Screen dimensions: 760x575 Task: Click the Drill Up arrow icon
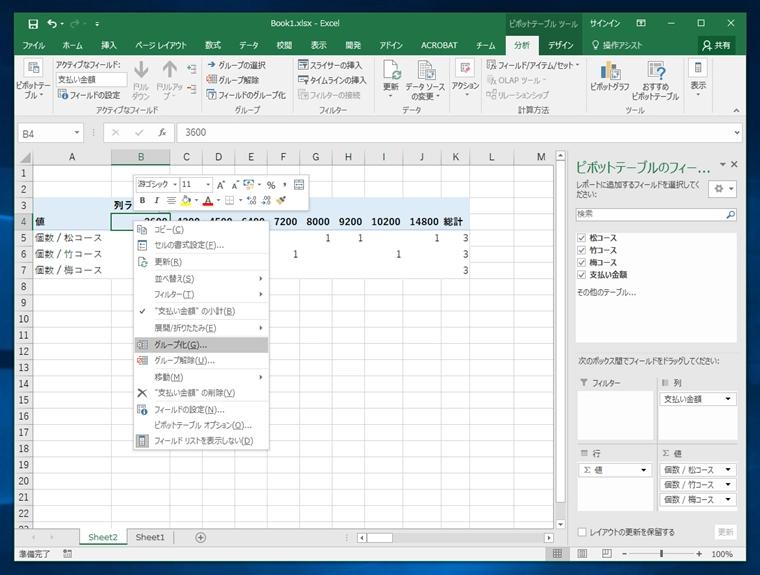(170, 70)
